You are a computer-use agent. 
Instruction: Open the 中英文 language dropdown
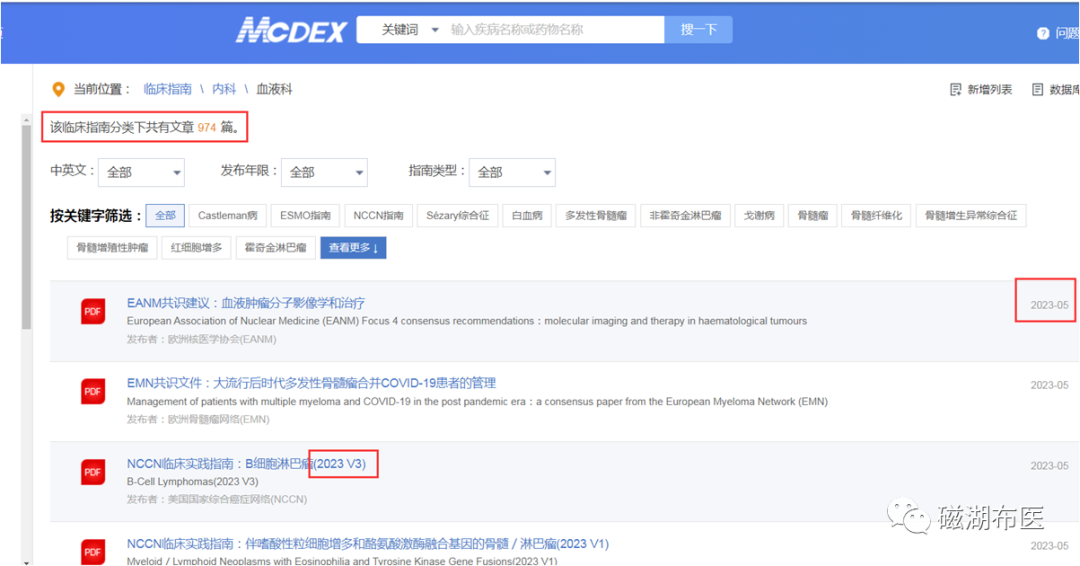(141, 172)
